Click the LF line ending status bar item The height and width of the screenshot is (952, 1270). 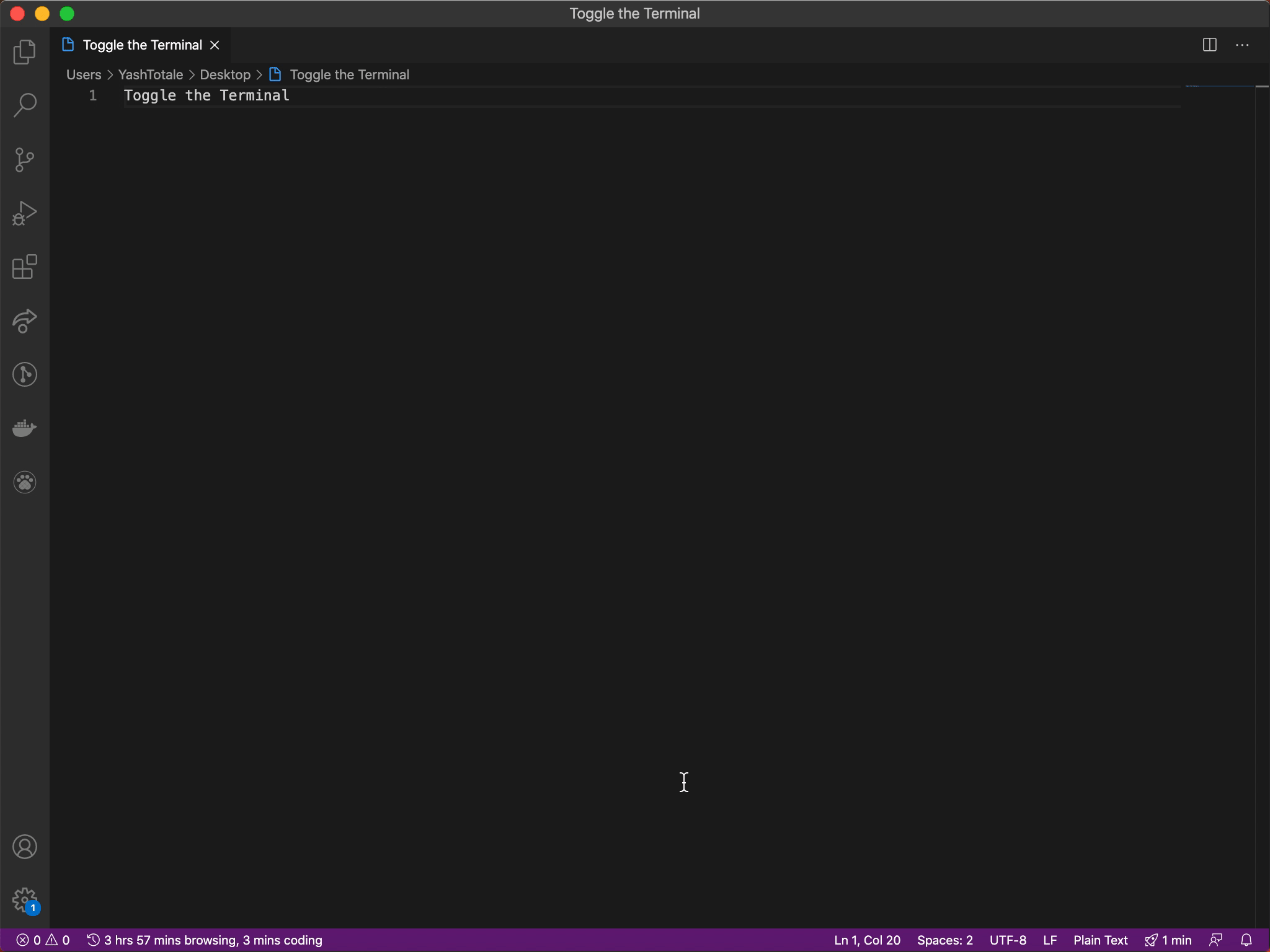coord(1050,940)
